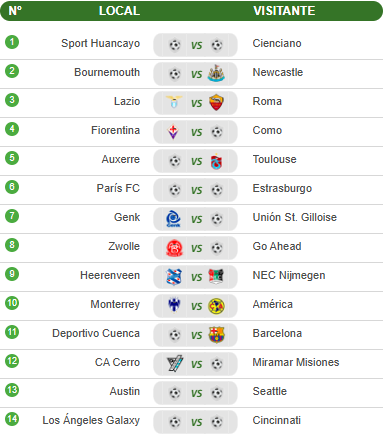Click the América yellow crest

[x=216, y=306]
